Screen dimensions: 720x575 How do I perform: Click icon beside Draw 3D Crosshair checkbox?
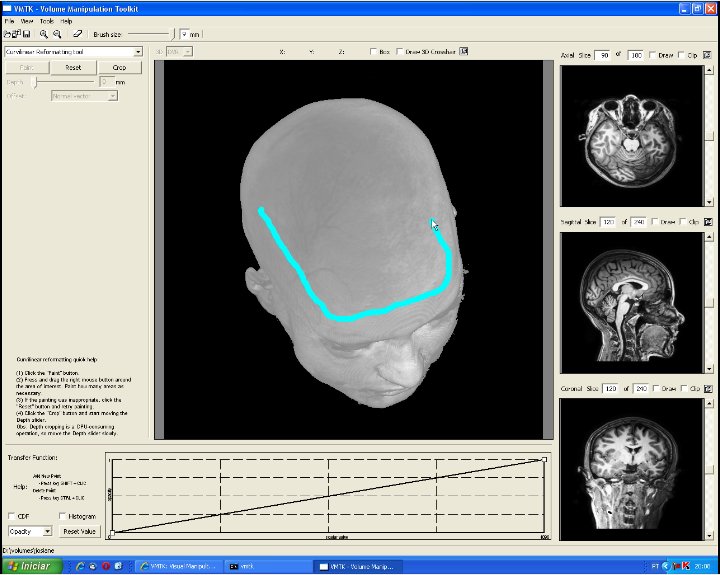[464, 51]
